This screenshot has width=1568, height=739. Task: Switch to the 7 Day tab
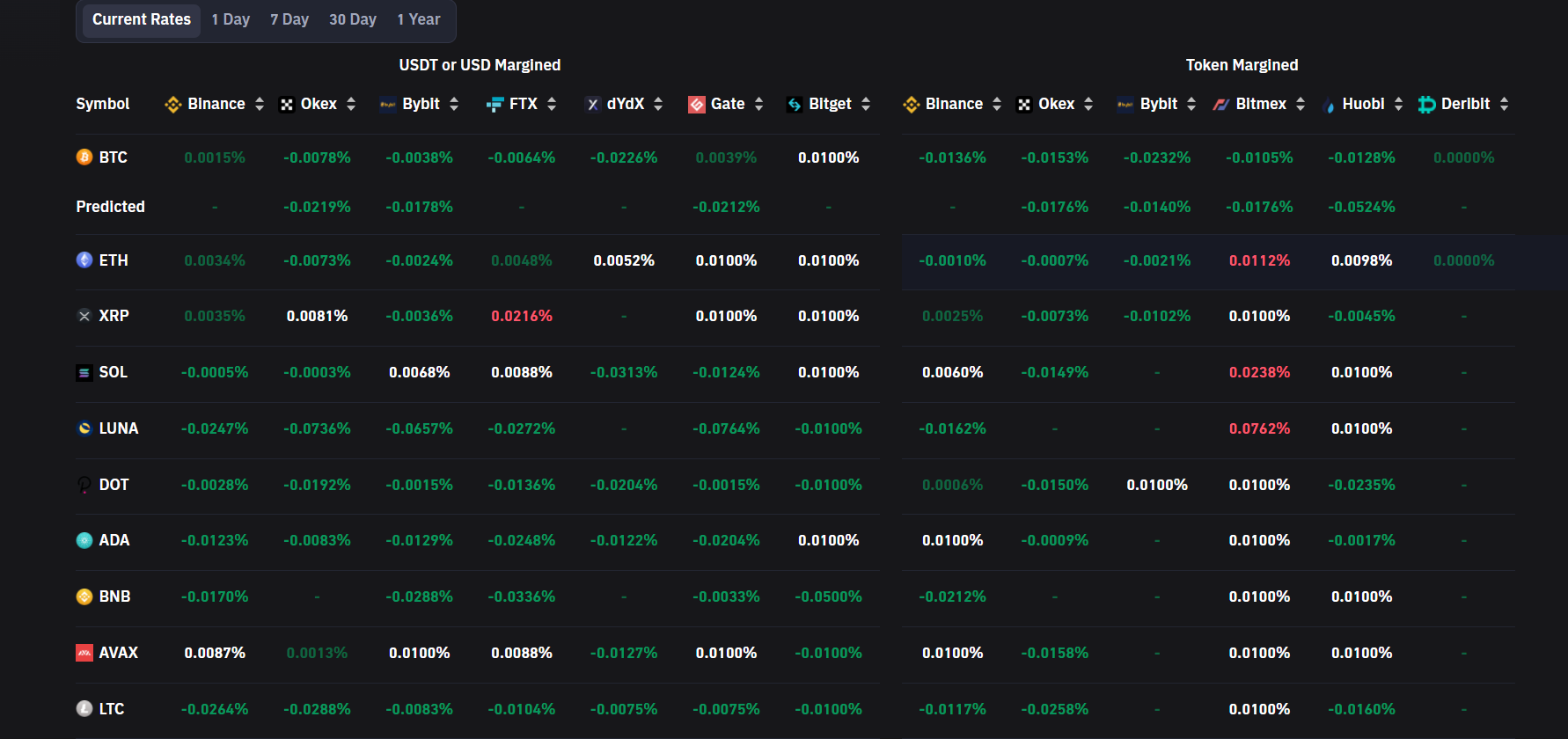[289, 19]
